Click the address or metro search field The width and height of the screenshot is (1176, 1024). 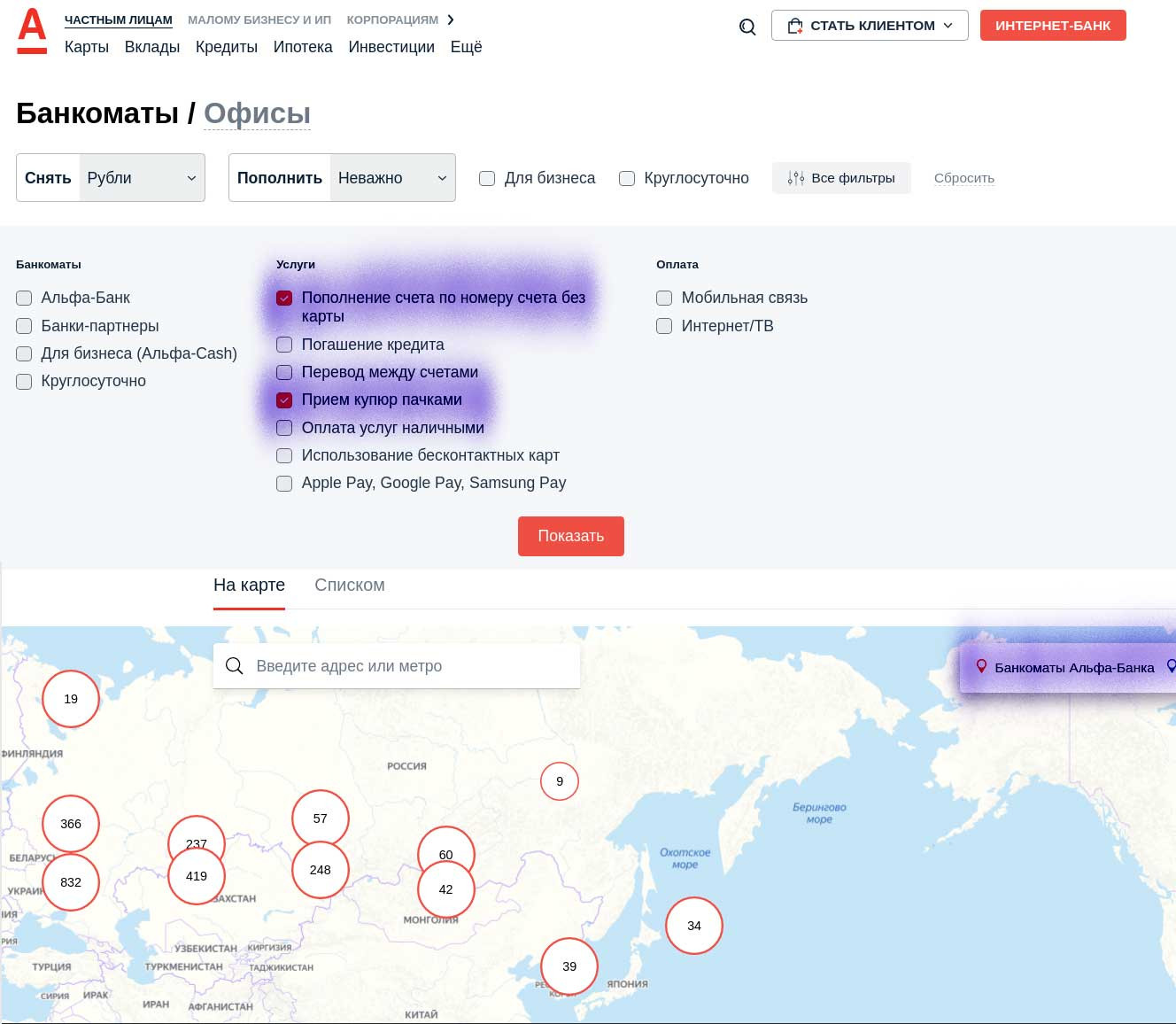point(397,666)
